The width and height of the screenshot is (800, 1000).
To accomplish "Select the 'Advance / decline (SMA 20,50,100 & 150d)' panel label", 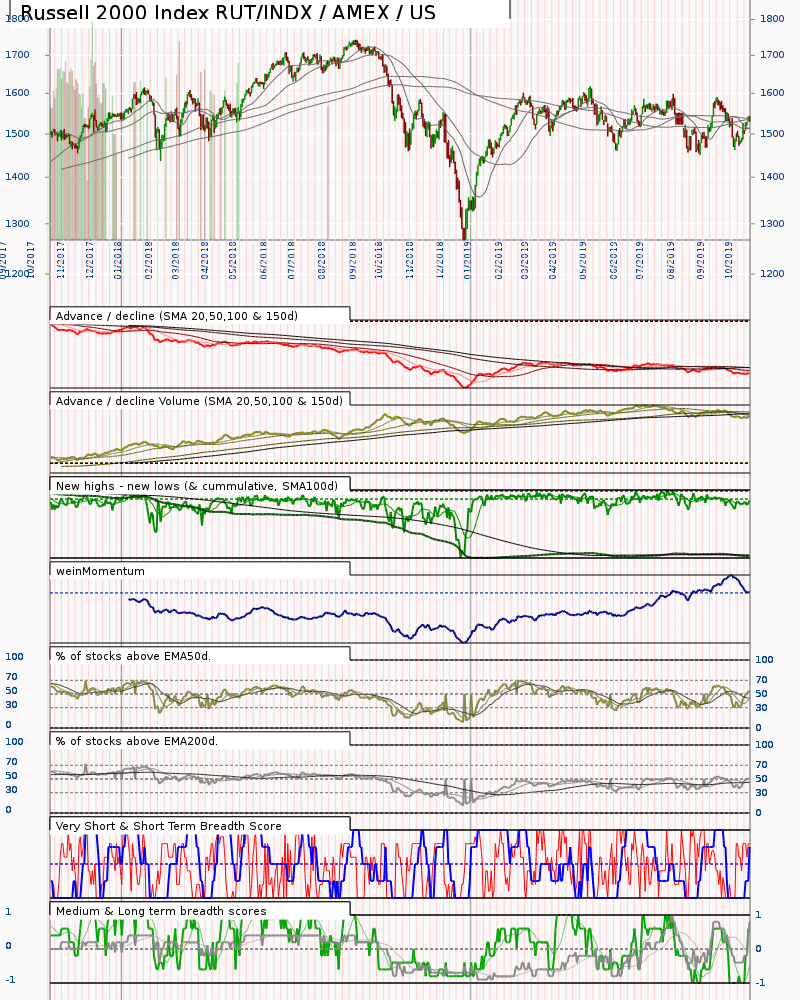I will (177, 316).
